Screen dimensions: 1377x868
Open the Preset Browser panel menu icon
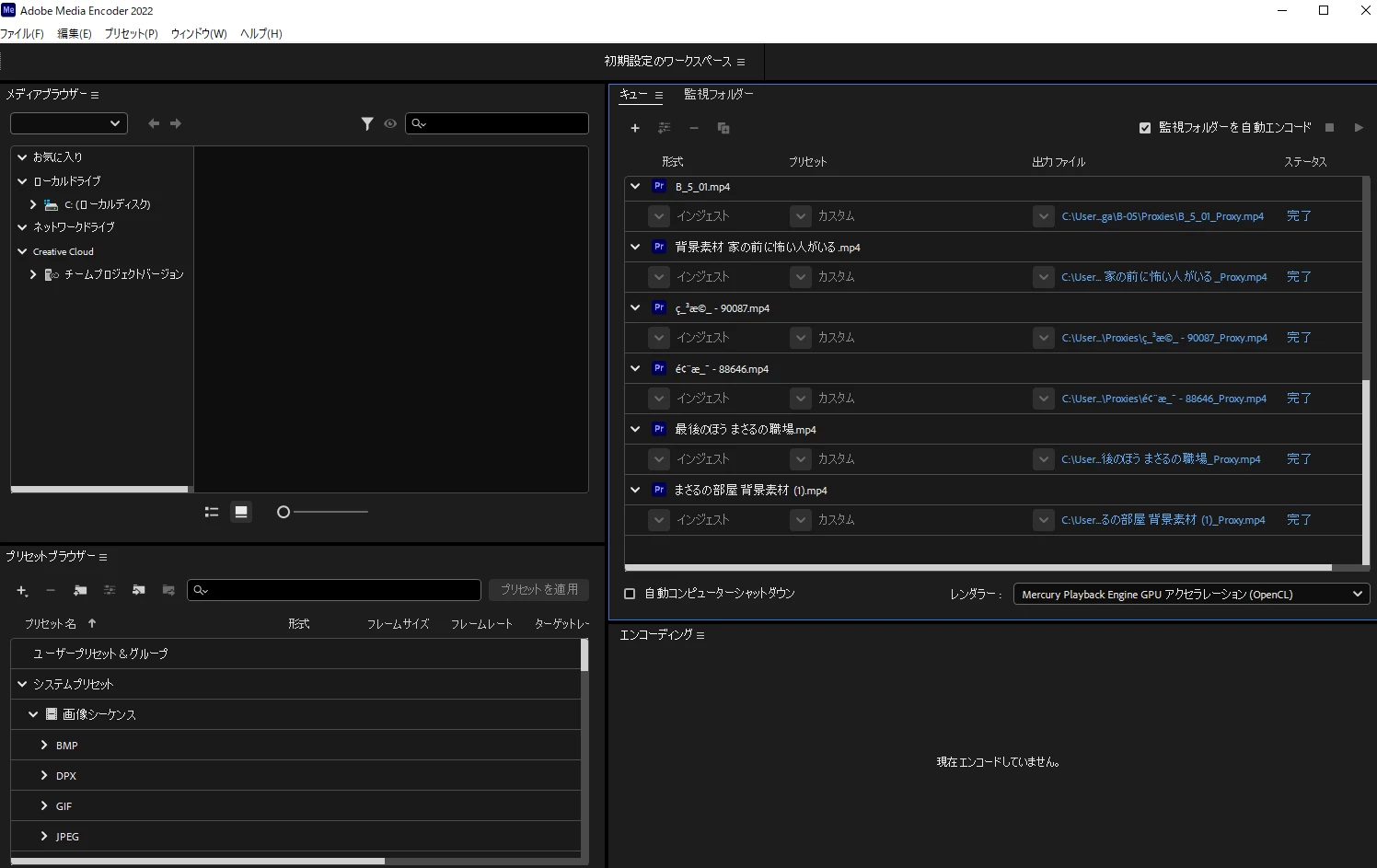click(x=103, y=557)
